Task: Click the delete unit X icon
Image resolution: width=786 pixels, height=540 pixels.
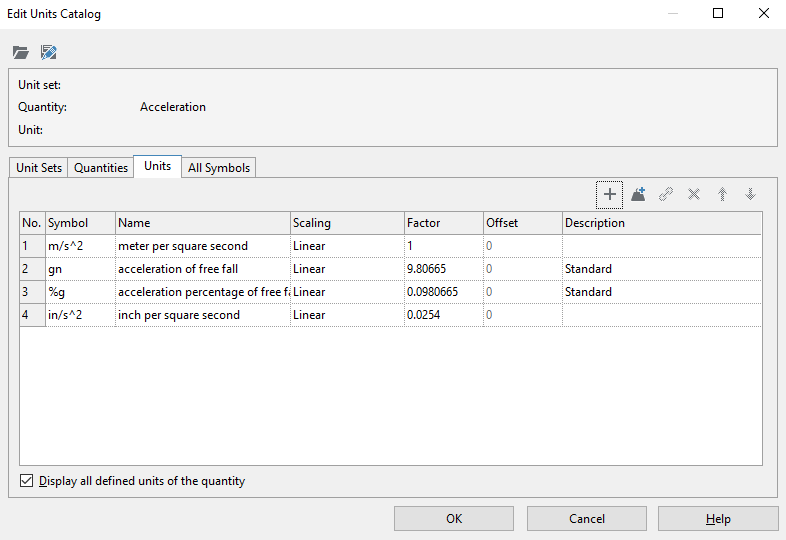Action: [x=694, y=194]
